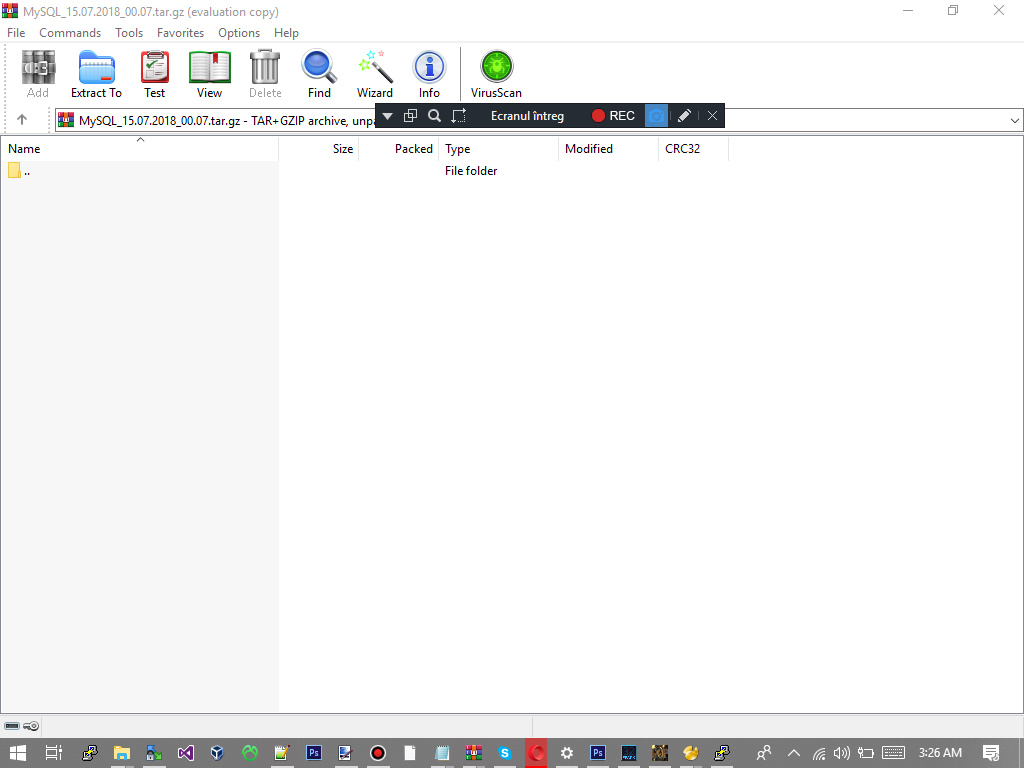Click the "File folder" type cell
Viewport: 1024px width, 768px height.
[471, 171]
